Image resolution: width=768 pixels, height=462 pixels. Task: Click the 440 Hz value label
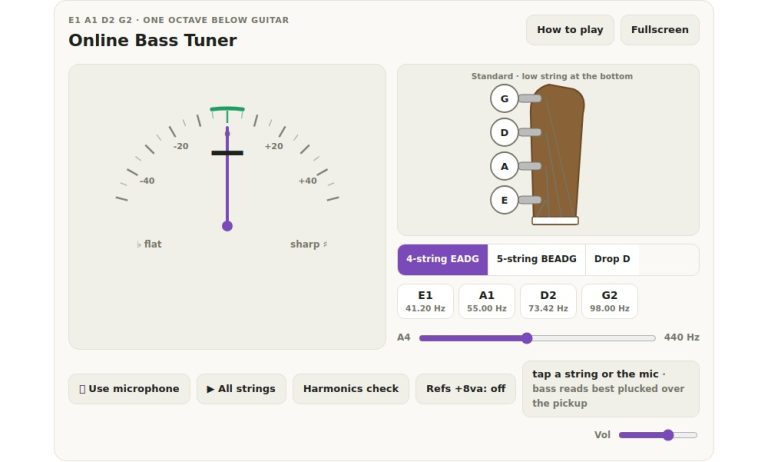[x=681, y=338]
